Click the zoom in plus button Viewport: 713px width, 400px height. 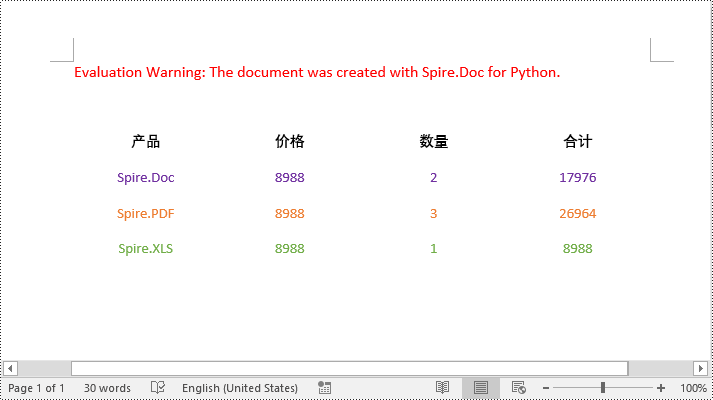point(661,388)
